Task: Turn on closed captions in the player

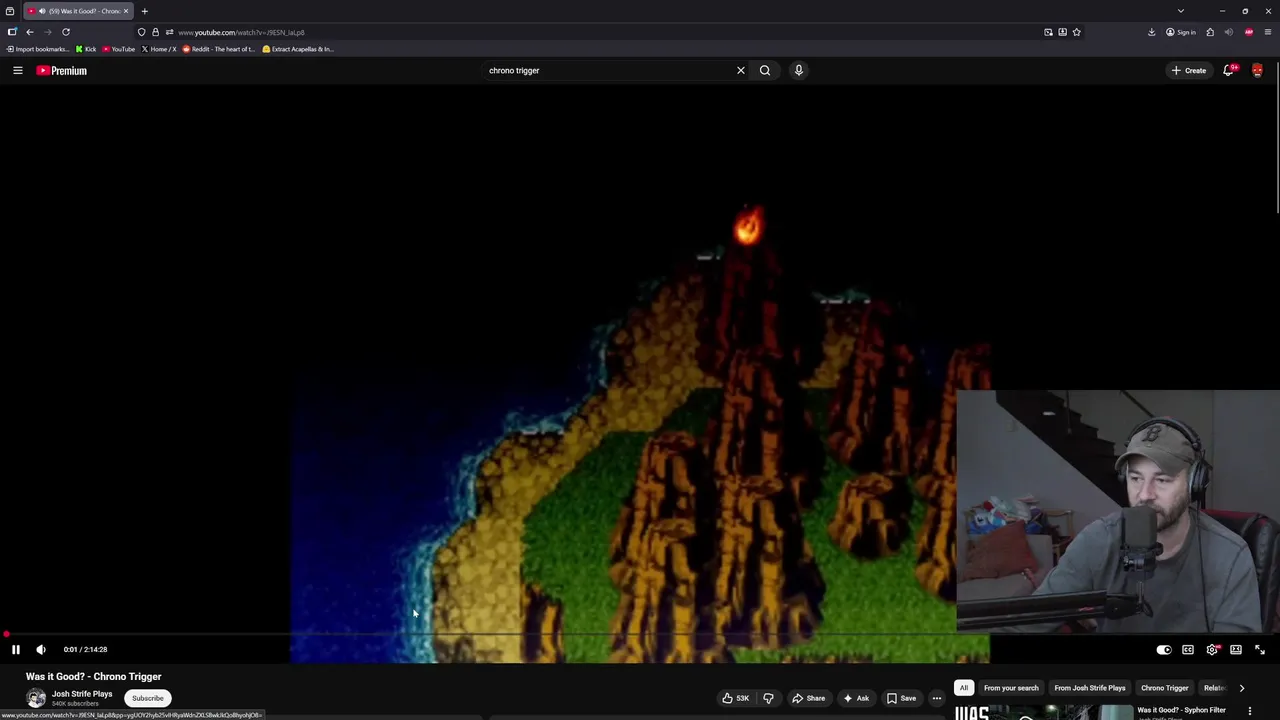Action: click(x=1188, y=650)
